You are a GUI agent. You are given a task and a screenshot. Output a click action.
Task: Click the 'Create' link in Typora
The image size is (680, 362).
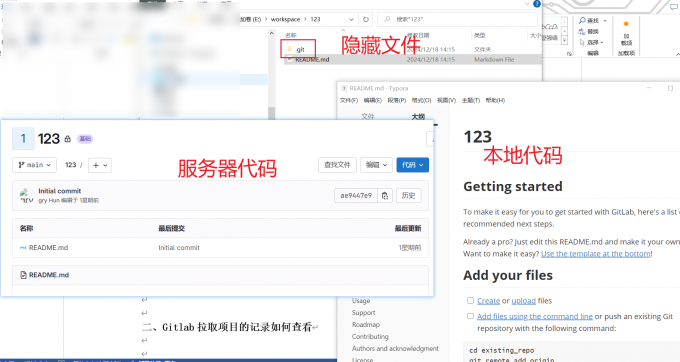[489, 300]
